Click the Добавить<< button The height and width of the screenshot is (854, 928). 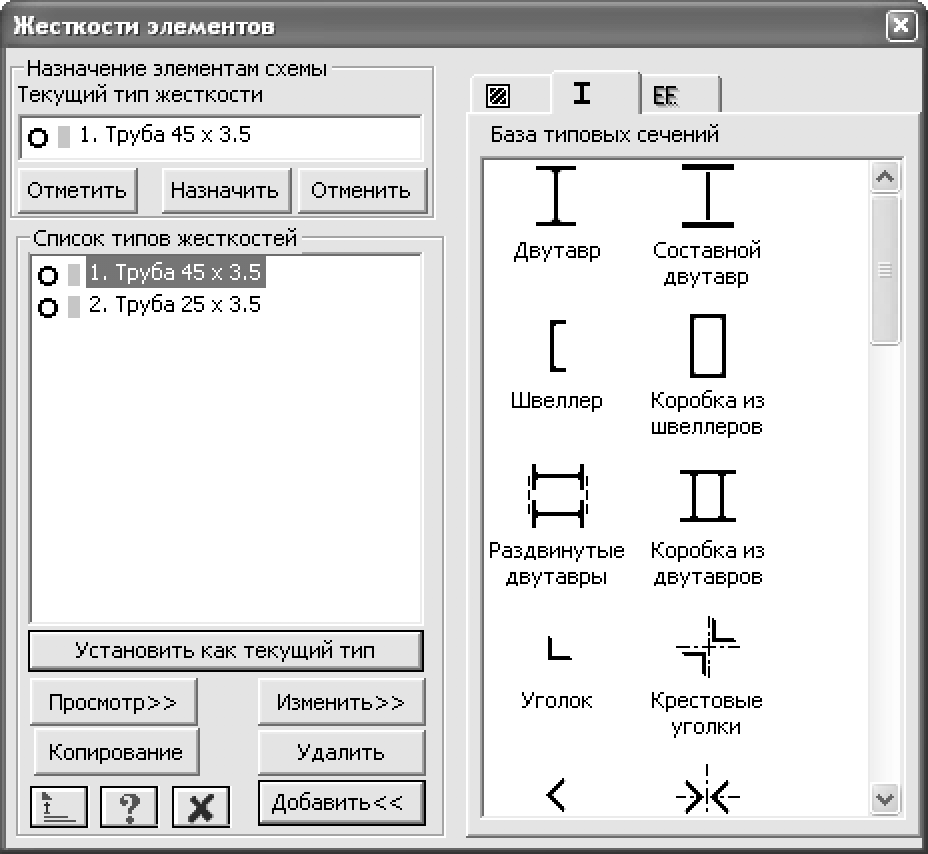click(341, 803)
